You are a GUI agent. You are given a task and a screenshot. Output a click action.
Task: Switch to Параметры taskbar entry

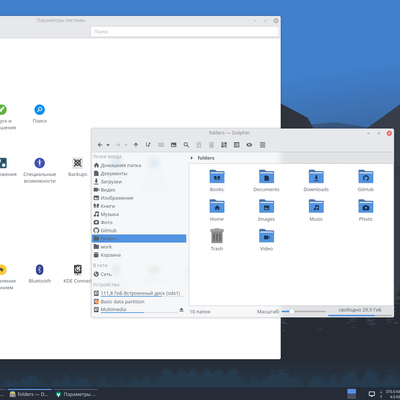[x=76, y=394]
